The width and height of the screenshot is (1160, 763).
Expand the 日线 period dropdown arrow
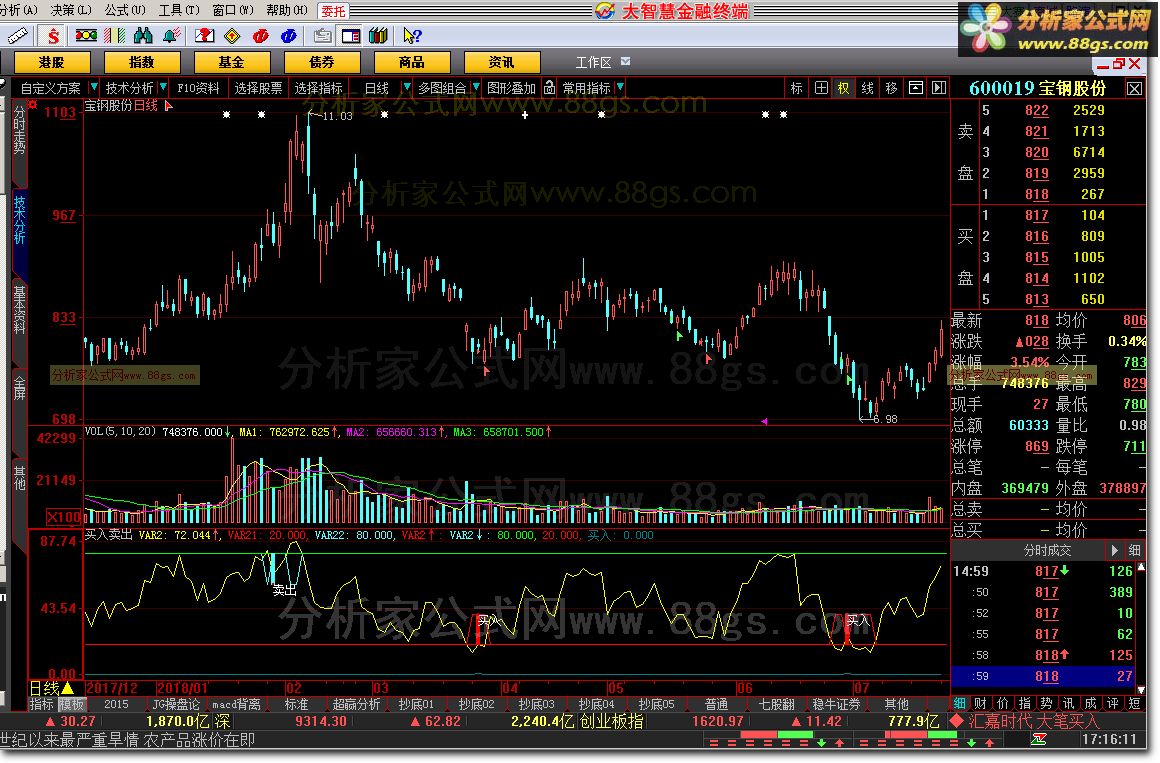(406, 87)
